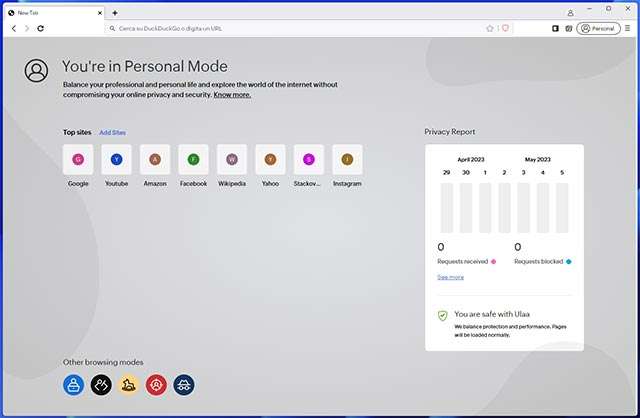The height and width of the screenshot is (418, 640).
Task: Click the Add Sites link
Action: [113, 133]
